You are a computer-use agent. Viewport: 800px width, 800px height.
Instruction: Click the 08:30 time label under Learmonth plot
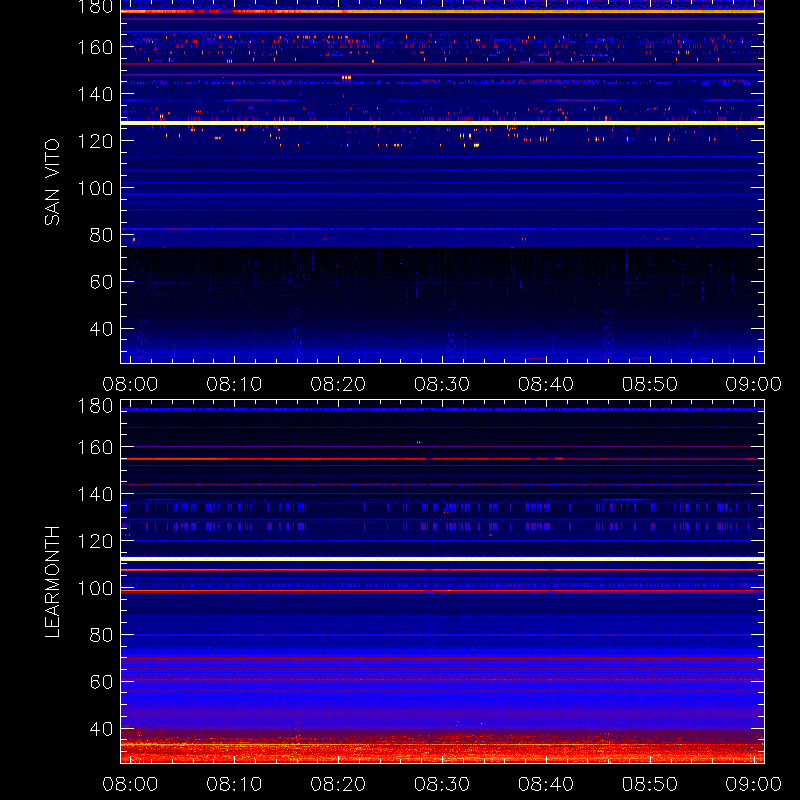tap(442, 784)
